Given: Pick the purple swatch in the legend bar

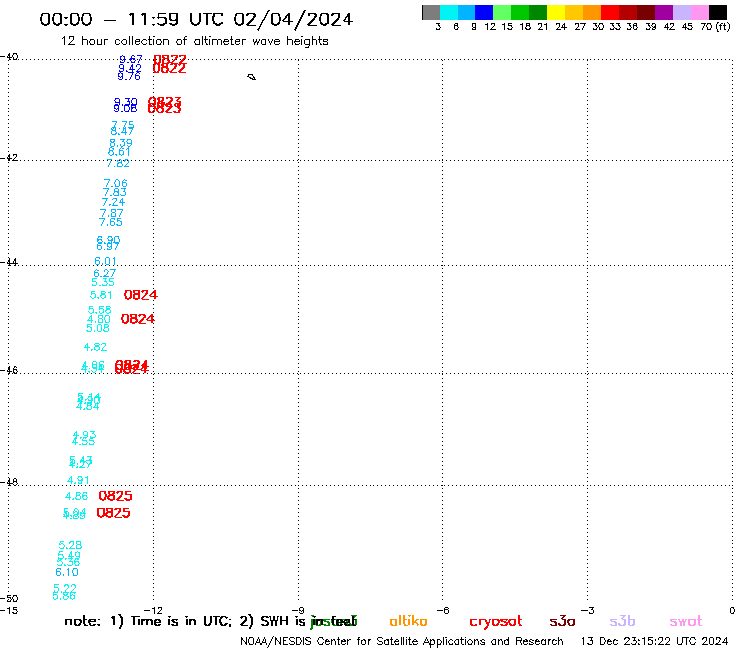Looking at the screenshot, I should tap(664, 12).
